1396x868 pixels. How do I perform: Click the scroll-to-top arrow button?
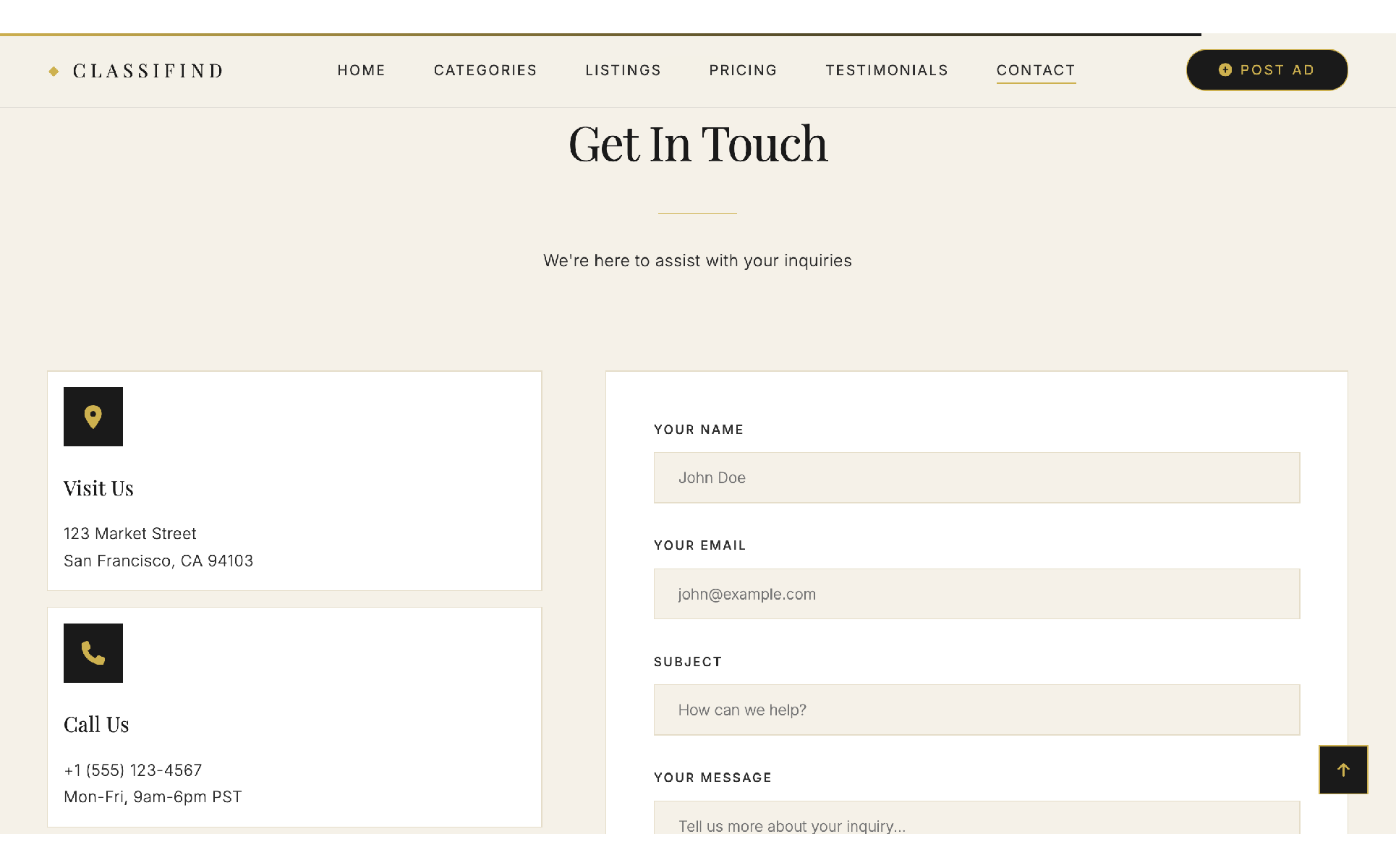pyautogui.click(x=1342, y=770)
